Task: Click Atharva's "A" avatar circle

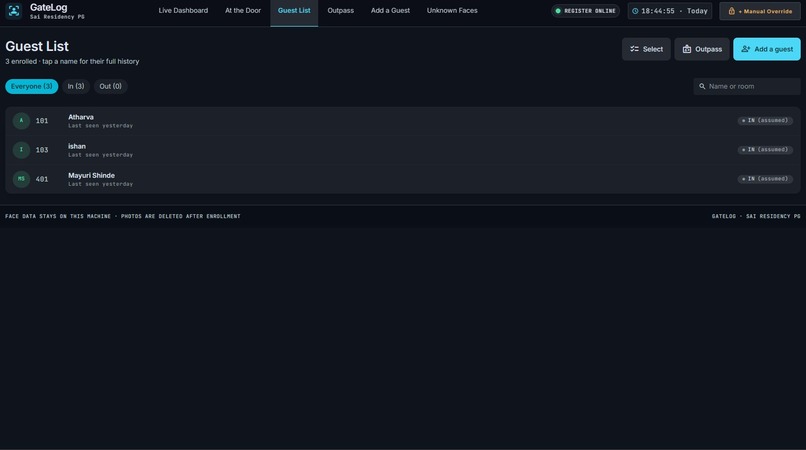Action: [21, 120]
